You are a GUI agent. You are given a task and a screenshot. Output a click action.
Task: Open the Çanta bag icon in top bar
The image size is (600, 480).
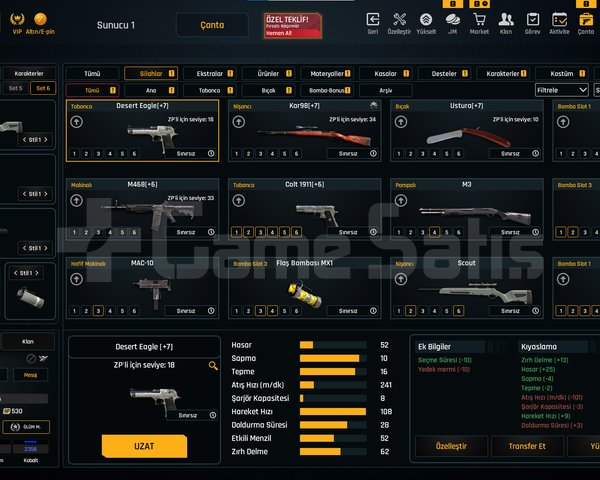pyautogui.click(x=586, y=20)
